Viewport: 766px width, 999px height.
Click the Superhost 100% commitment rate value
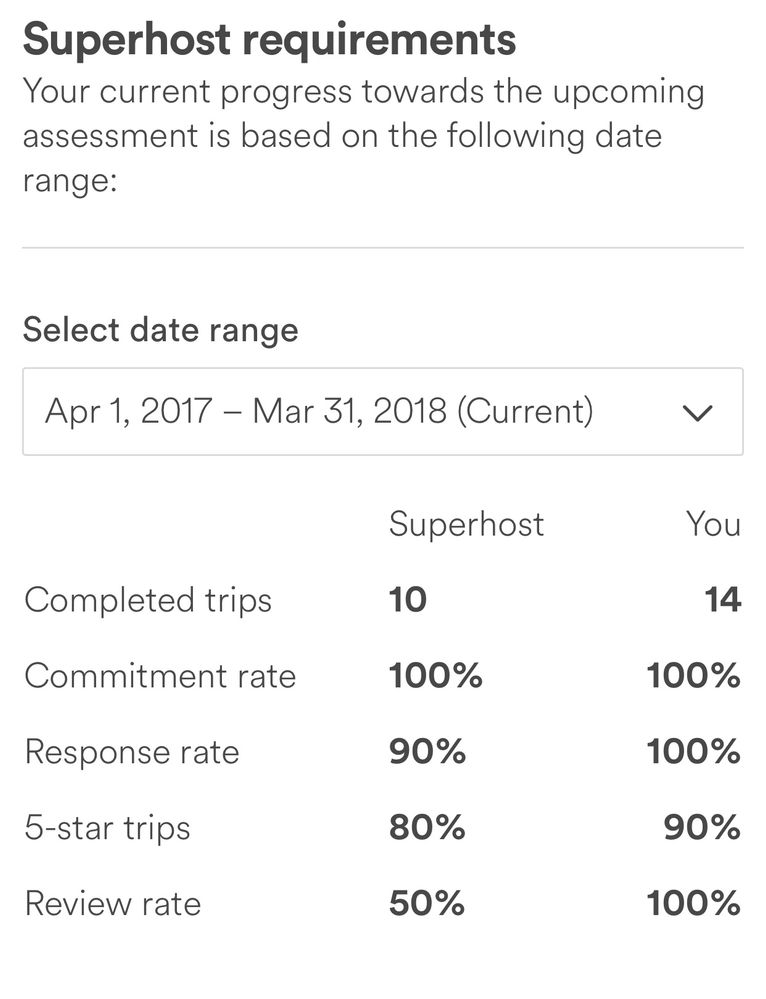click(x=435, y=676)
